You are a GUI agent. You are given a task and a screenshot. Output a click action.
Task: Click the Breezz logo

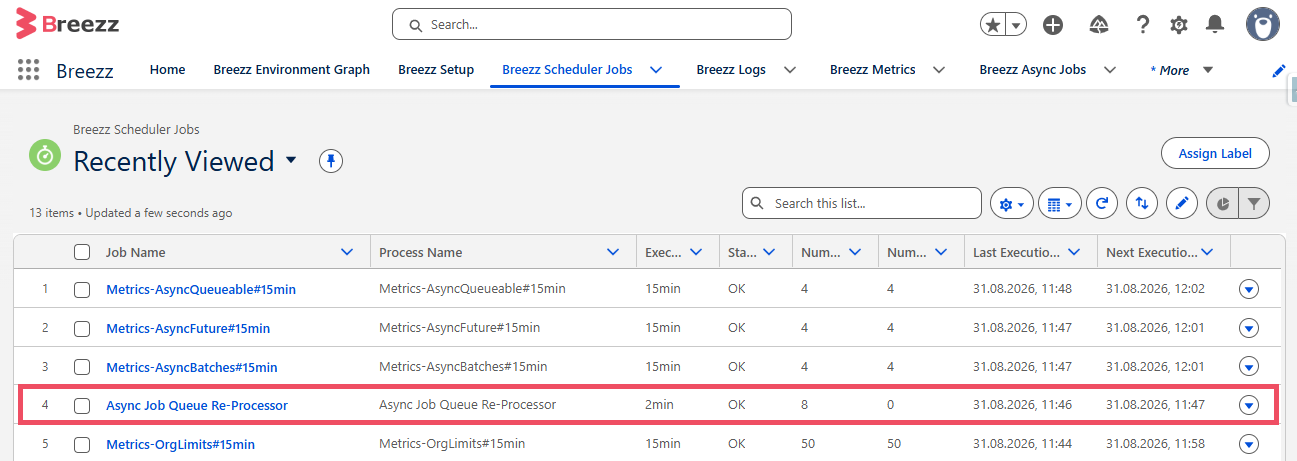66,23
